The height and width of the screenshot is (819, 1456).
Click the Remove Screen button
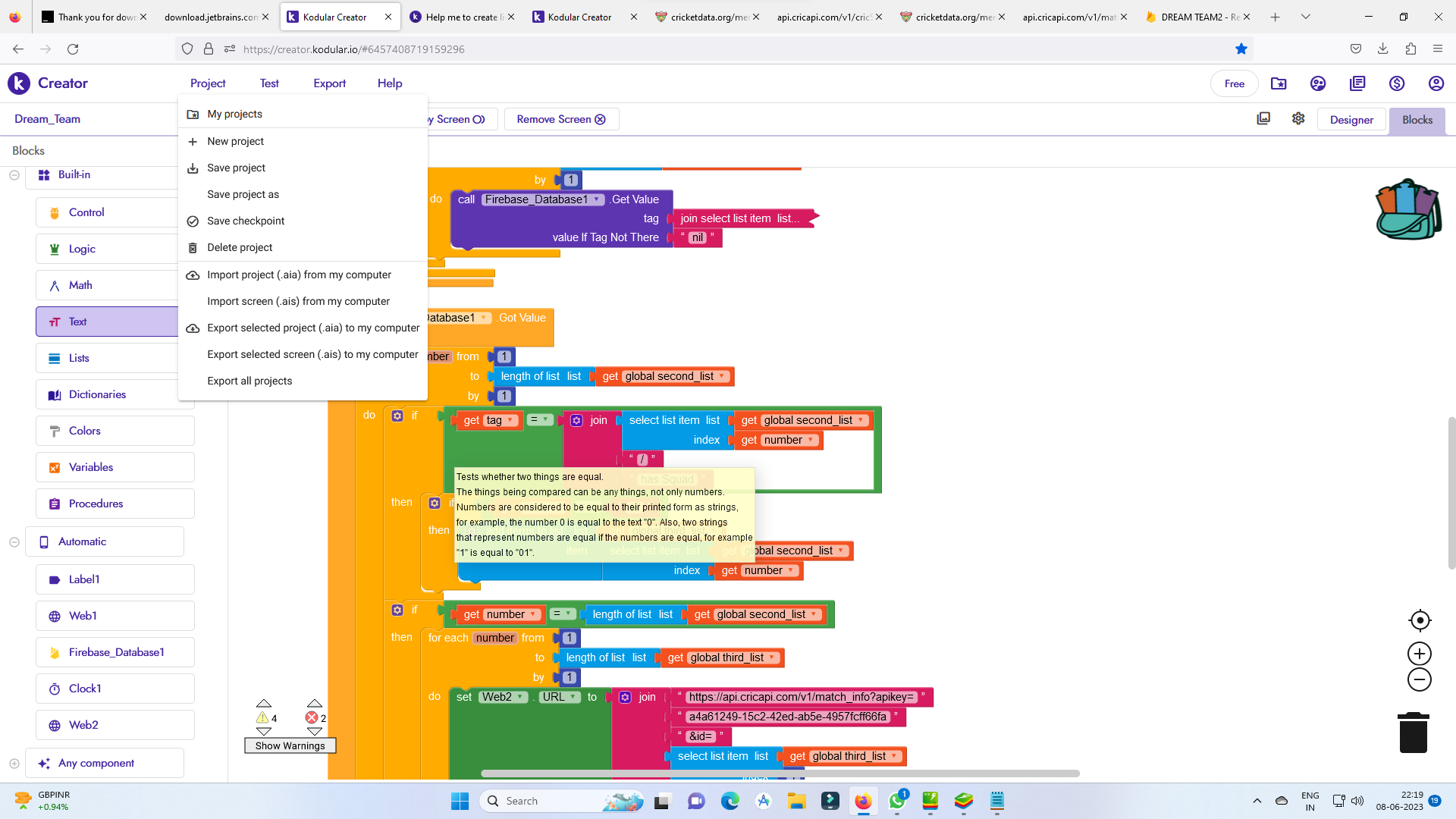[561, 119]
